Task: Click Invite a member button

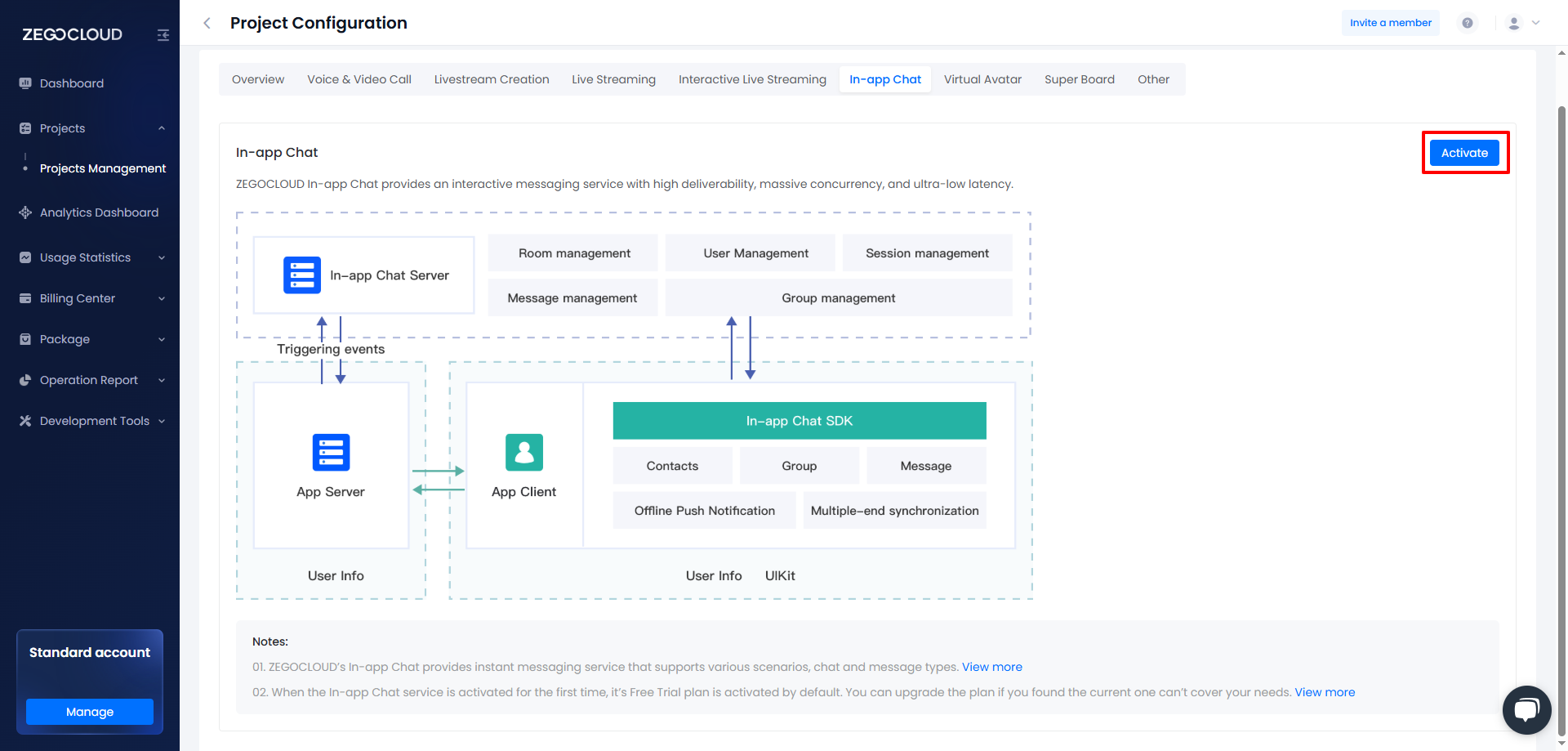Action: pos(1390,23)
